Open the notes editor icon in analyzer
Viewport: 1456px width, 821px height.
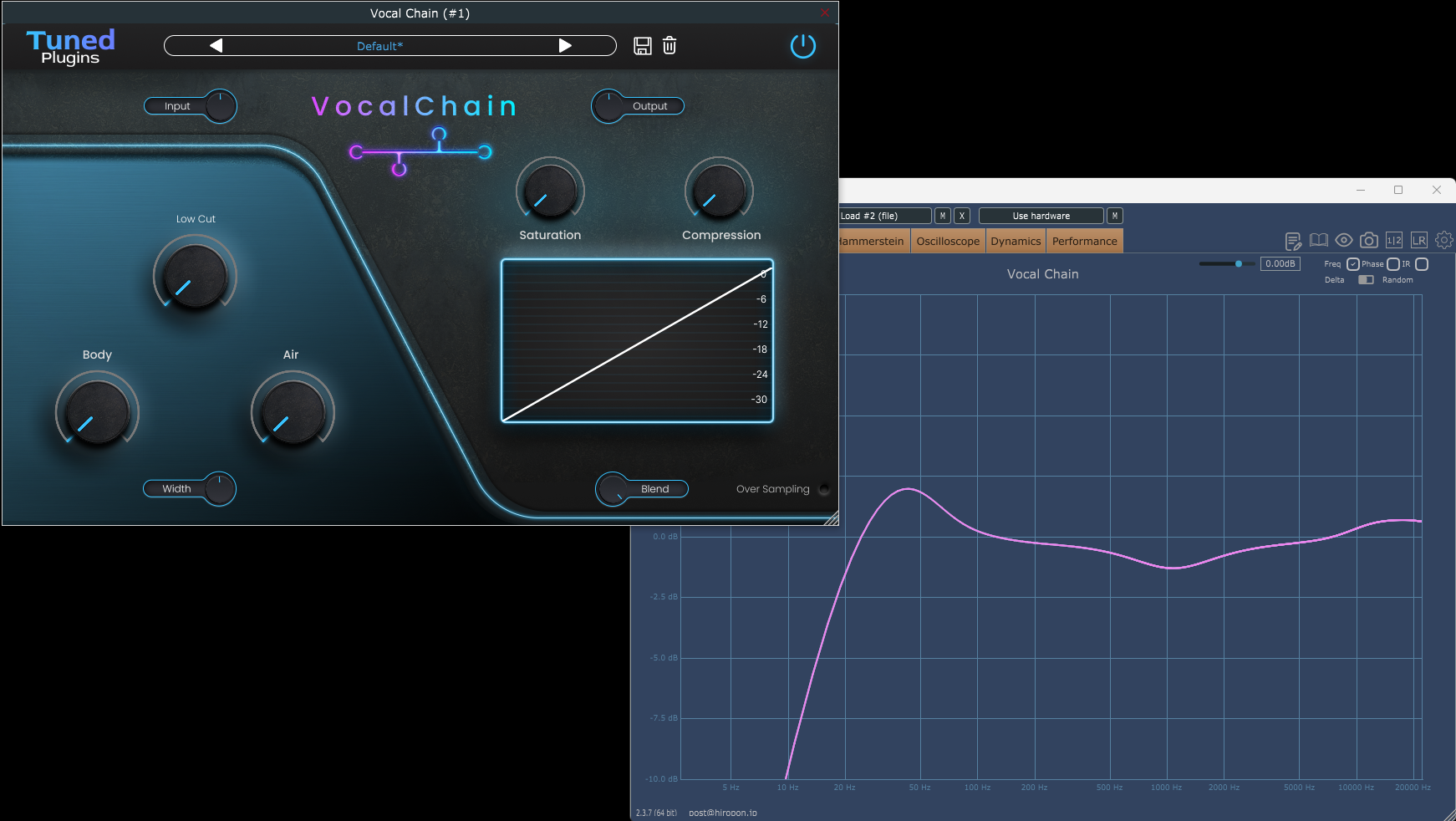1293,241
